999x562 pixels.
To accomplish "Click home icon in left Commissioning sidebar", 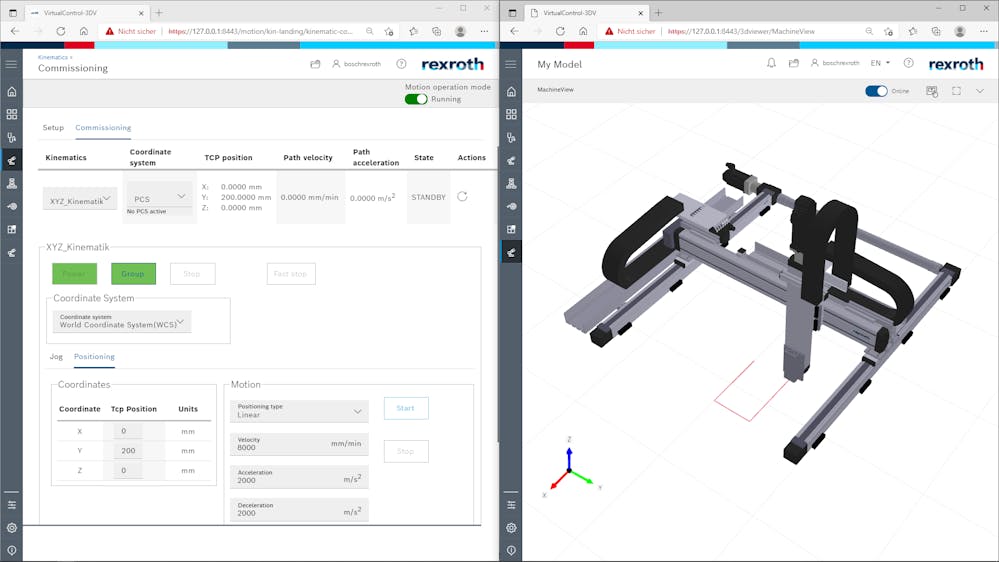I will coord(12,91).
